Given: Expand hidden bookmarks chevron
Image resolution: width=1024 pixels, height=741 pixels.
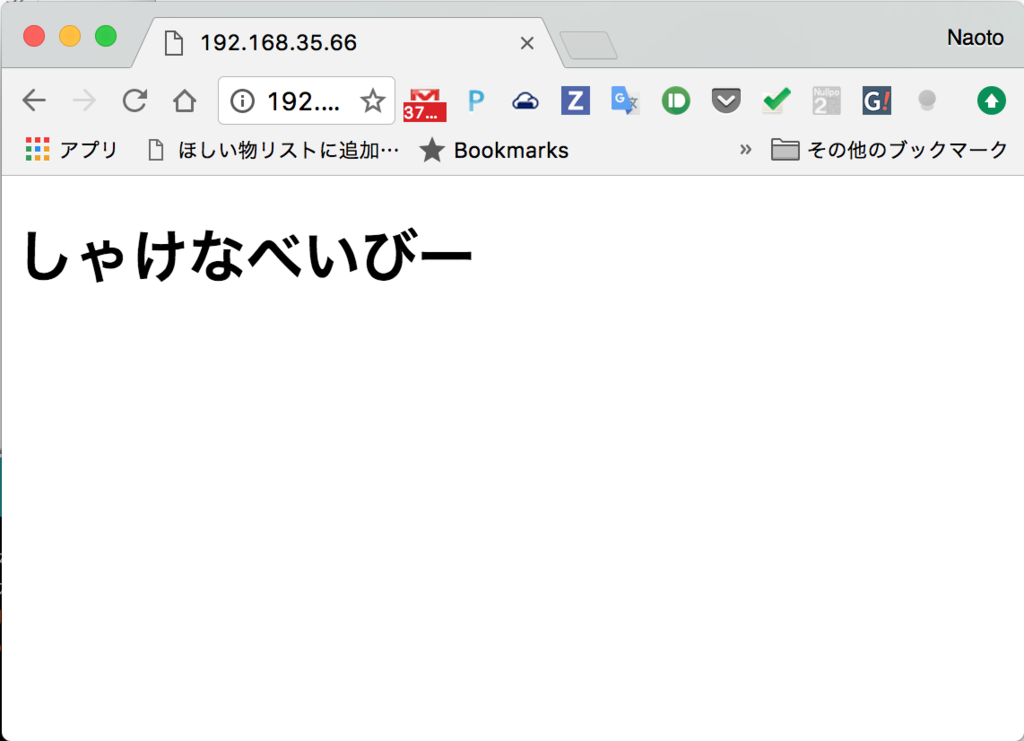Looking at the screenshot, I should pos(745,150).
